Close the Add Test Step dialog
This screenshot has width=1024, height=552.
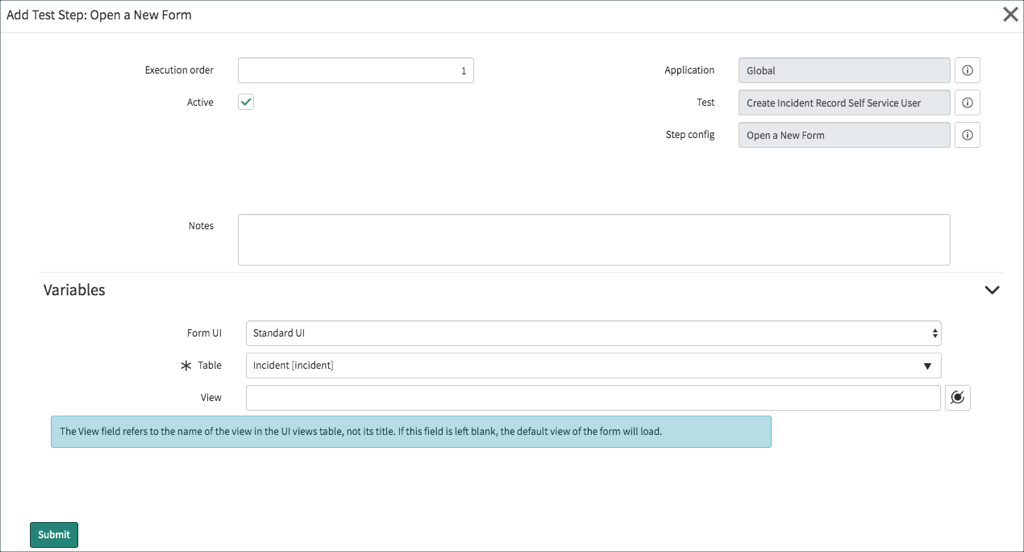pos(1010,14)
